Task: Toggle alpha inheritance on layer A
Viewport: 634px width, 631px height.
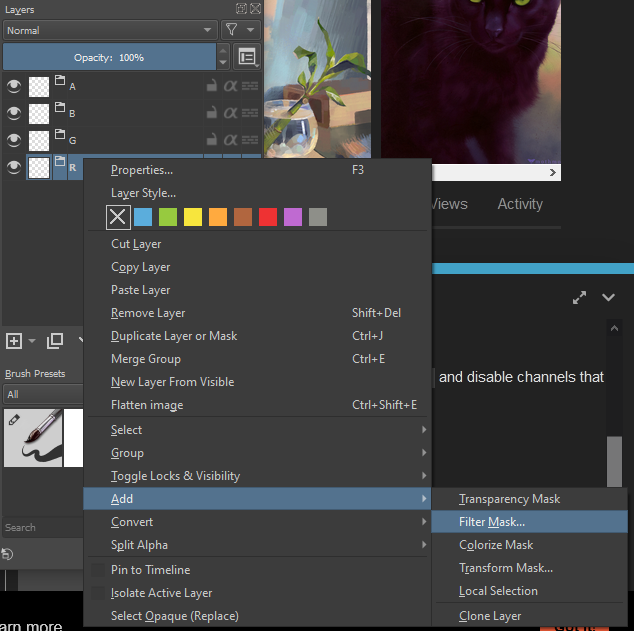Action: tap(230, 86)
